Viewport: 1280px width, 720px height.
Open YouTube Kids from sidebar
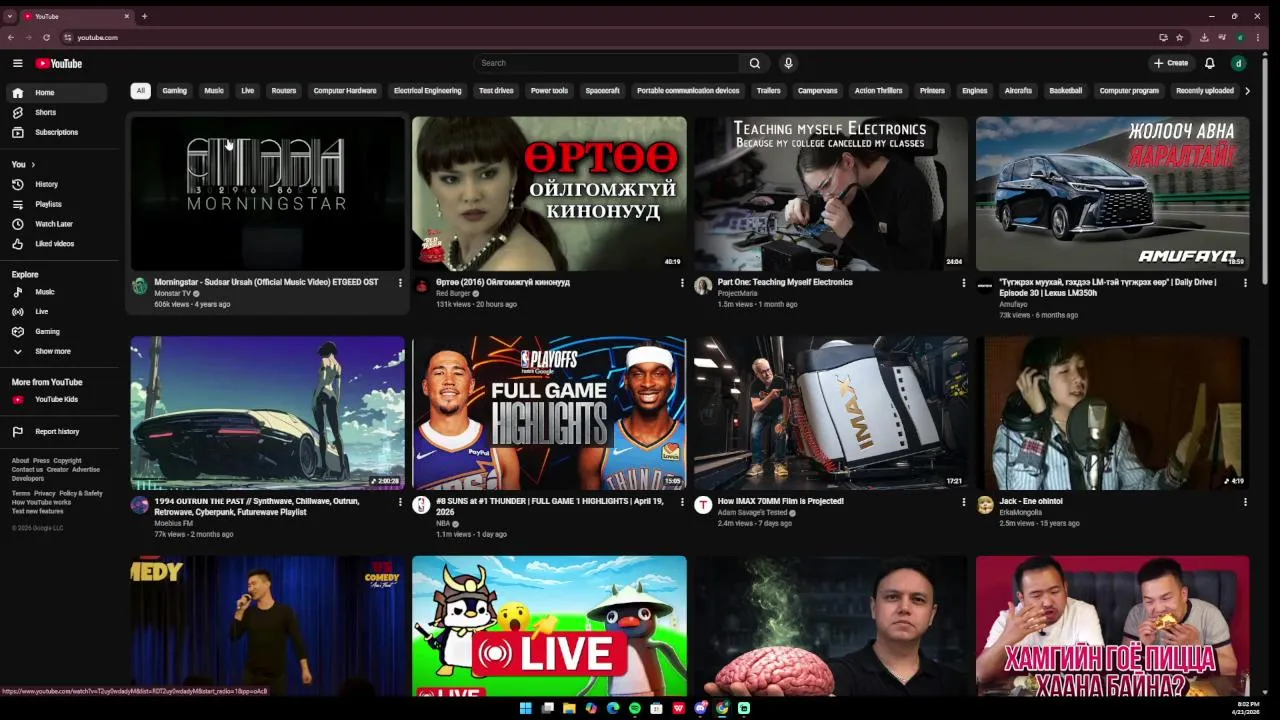56,399
